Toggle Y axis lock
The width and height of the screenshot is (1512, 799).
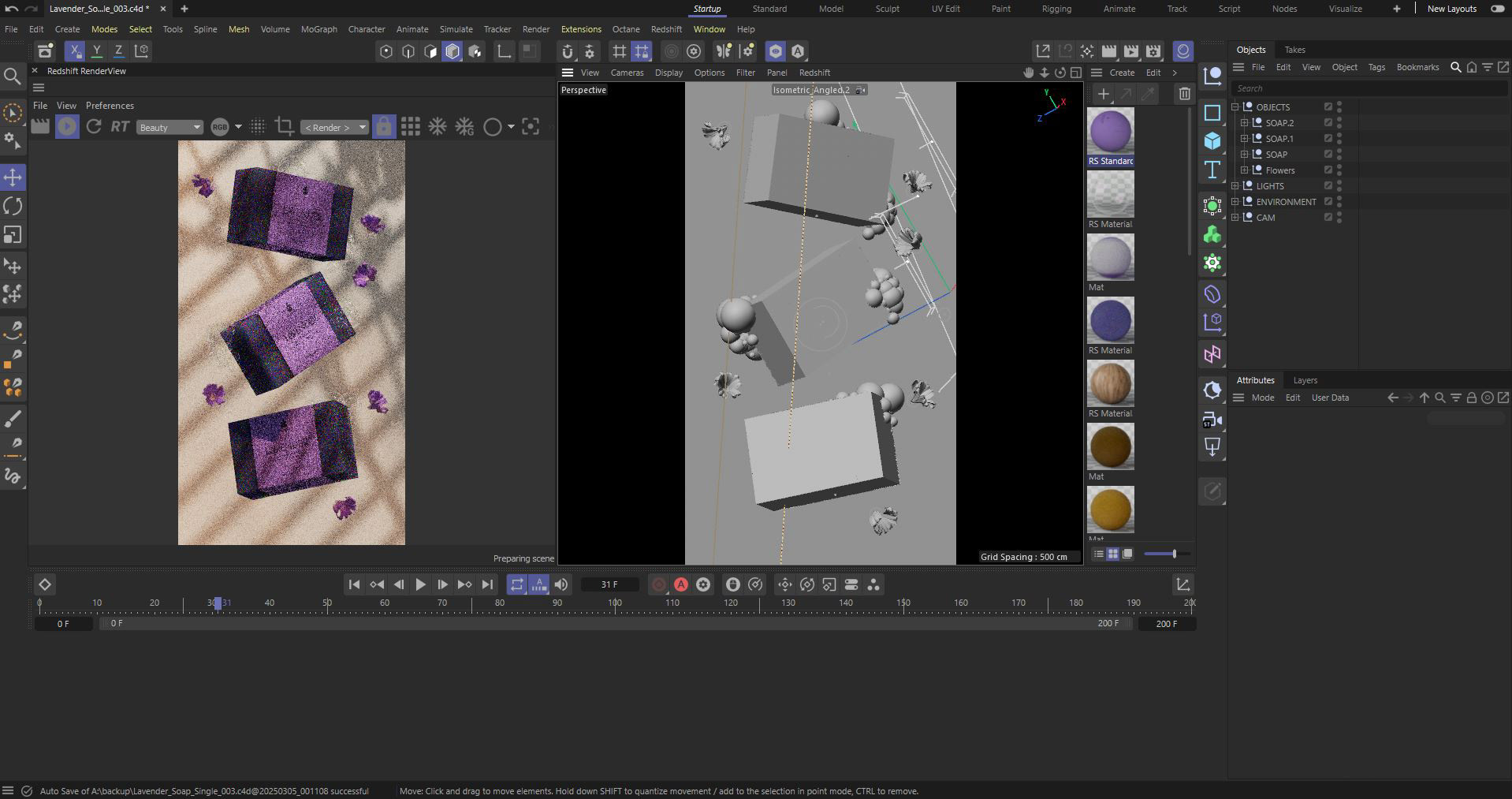pyautogui.click(x=96, y=50)
